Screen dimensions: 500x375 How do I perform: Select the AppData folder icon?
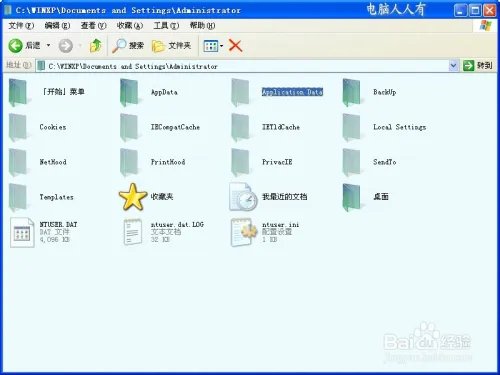coord(130,92)
